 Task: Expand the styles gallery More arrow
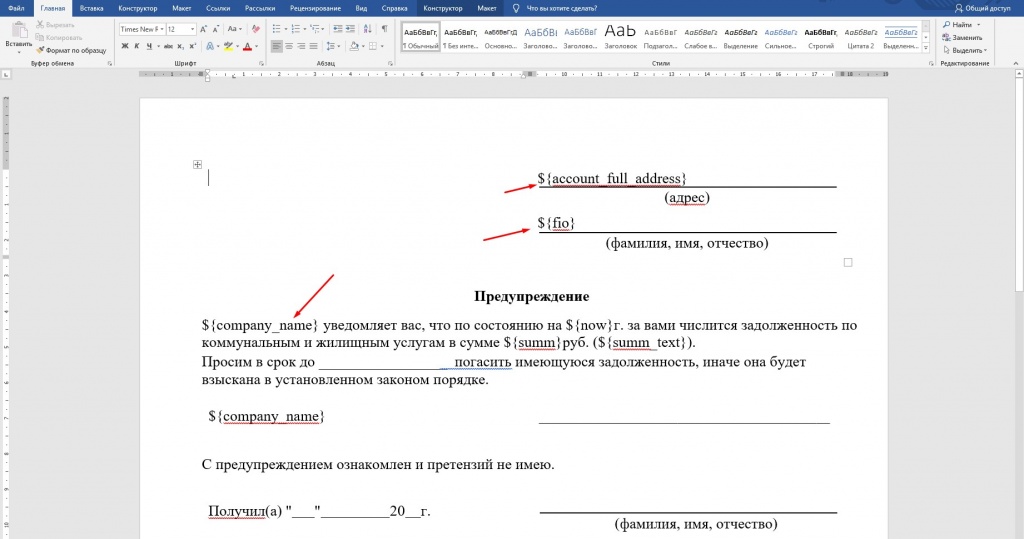coord(925,48)
